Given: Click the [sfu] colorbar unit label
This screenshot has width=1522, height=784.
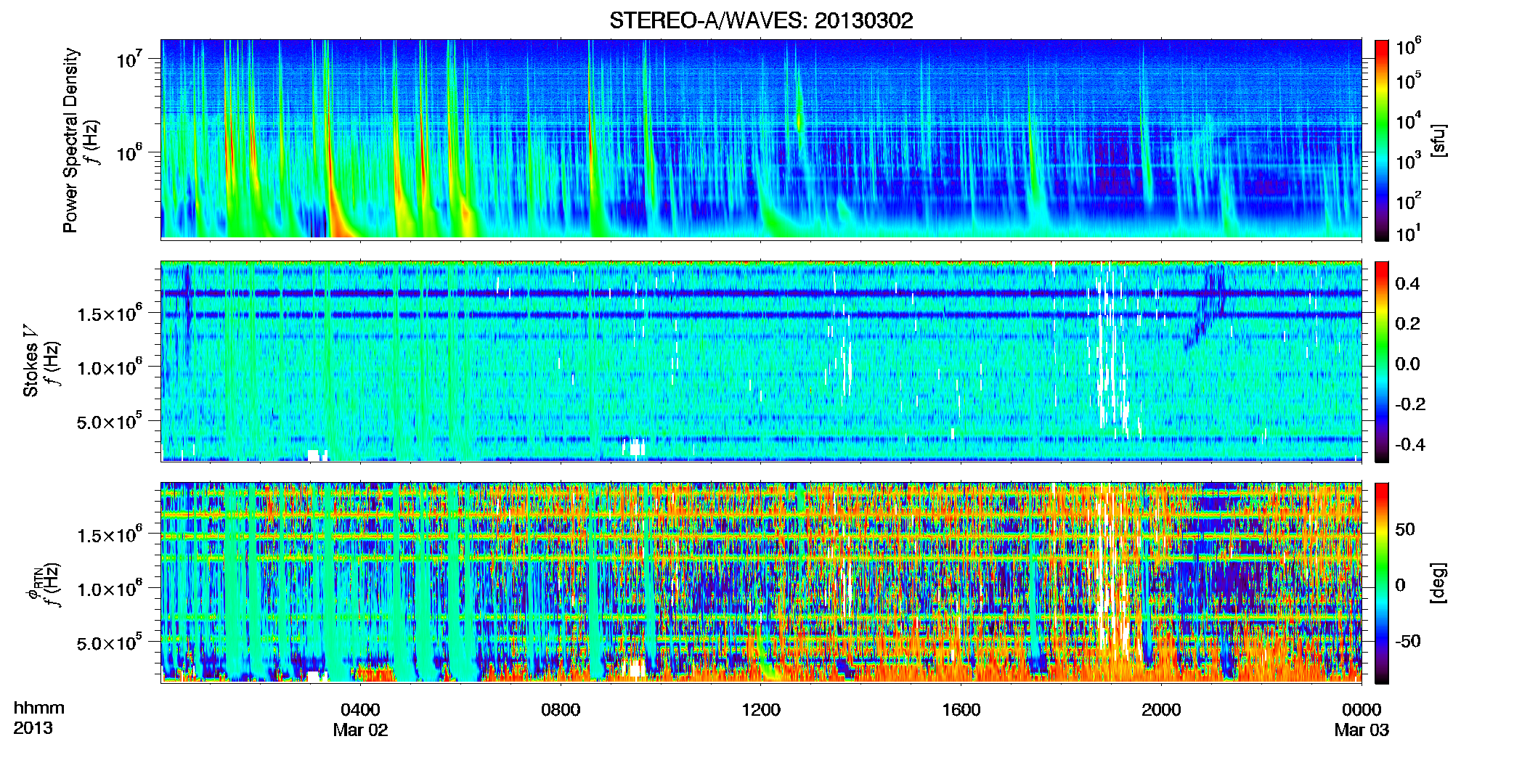Looking at the screenshot, I should [1438, 140].
